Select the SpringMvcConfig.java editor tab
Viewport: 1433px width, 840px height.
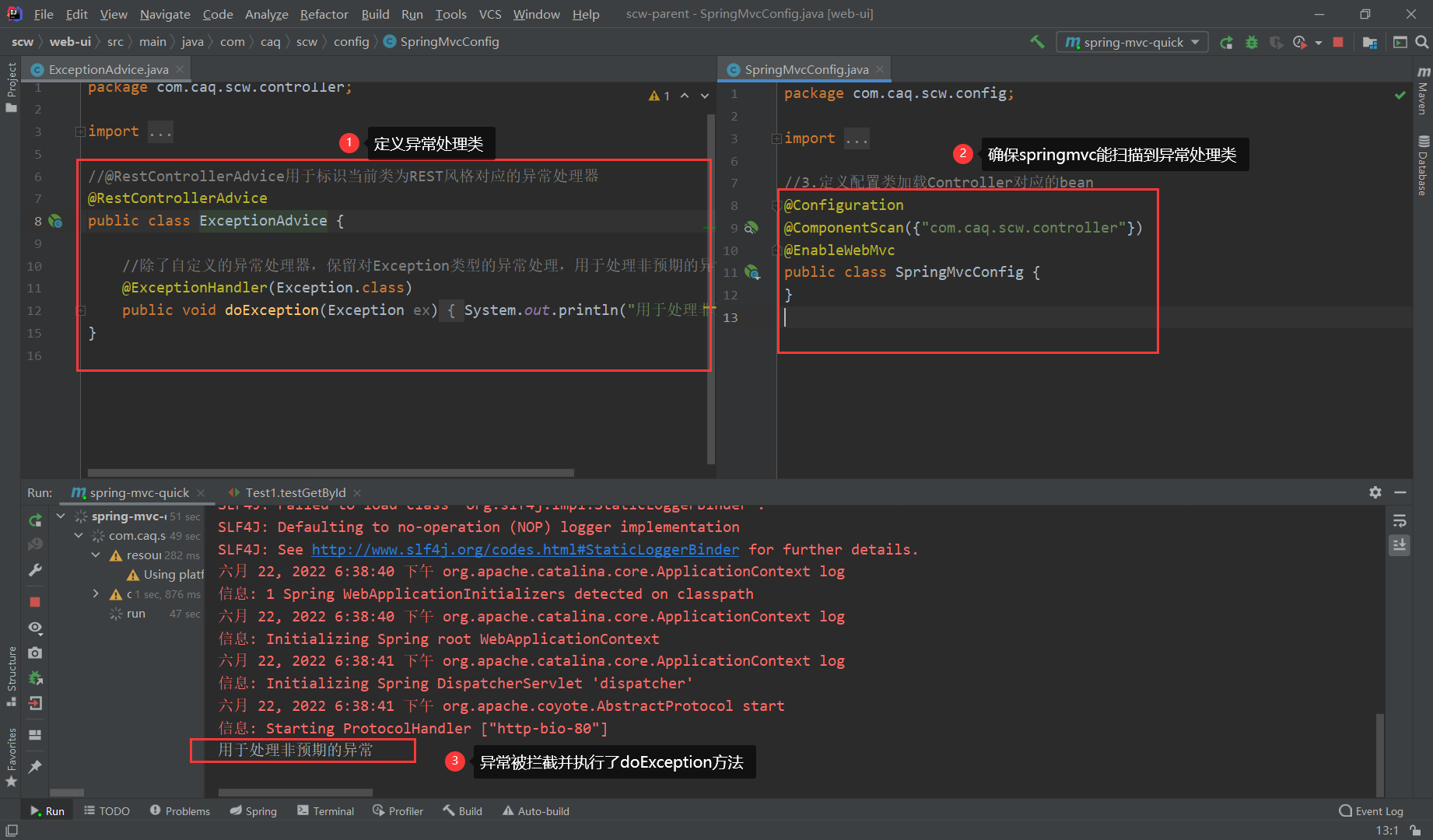(806, 69)
